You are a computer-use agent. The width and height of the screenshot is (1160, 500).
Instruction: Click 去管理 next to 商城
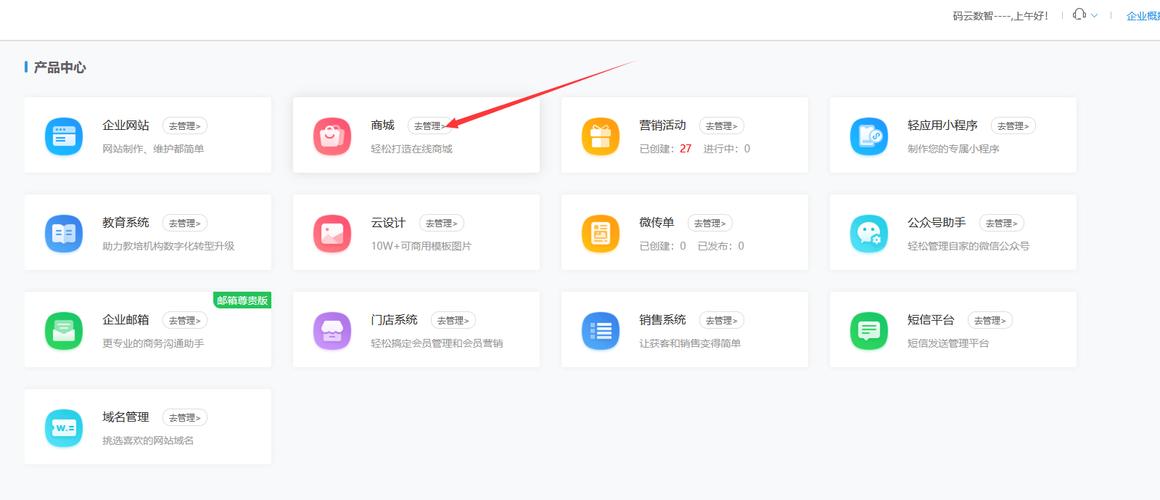click(430, 126)
